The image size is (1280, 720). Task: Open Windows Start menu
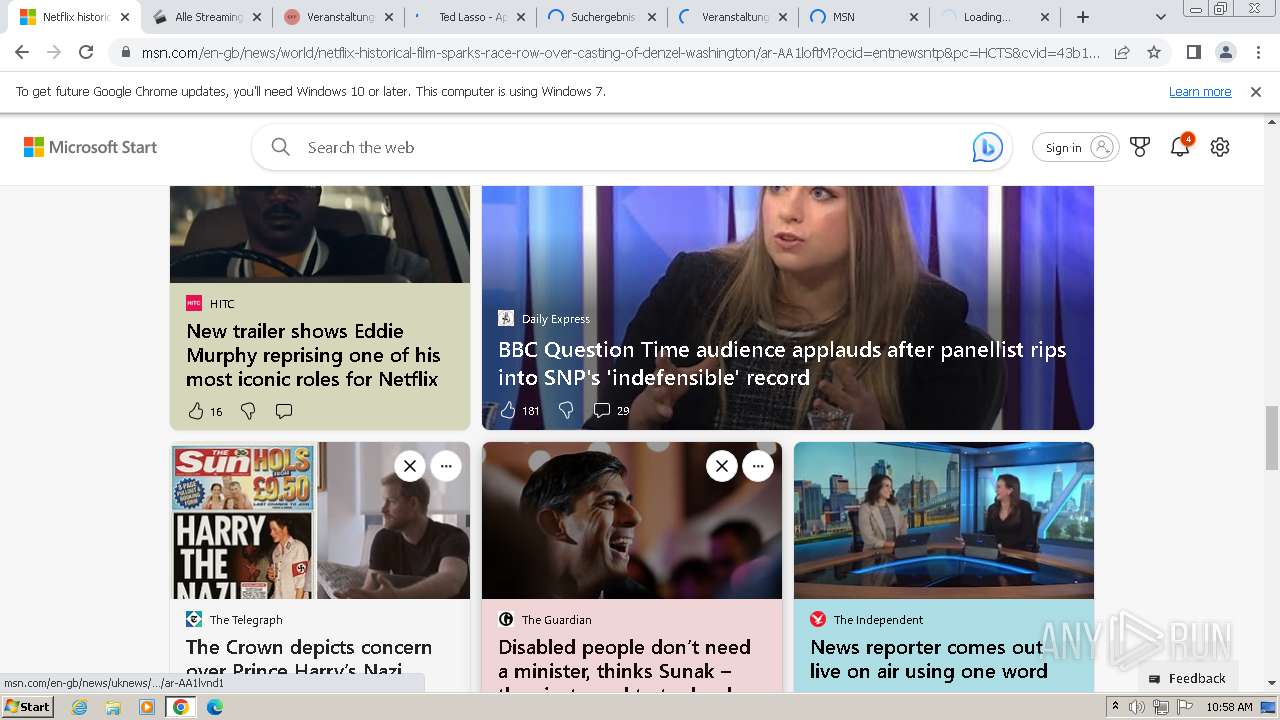[x=27, y=706]
